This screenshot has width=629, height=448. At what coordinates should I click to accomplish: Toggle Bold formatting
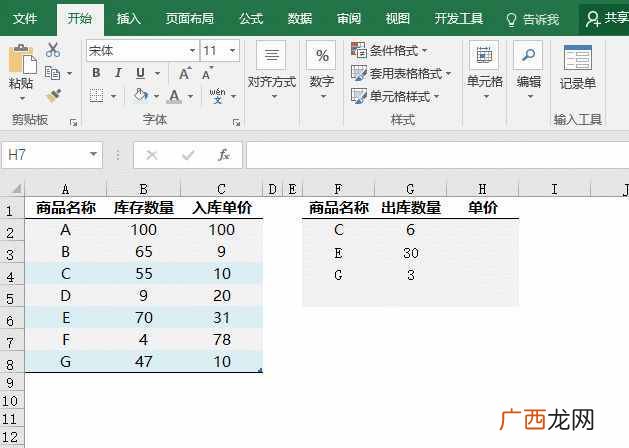(x=96, y=73)
